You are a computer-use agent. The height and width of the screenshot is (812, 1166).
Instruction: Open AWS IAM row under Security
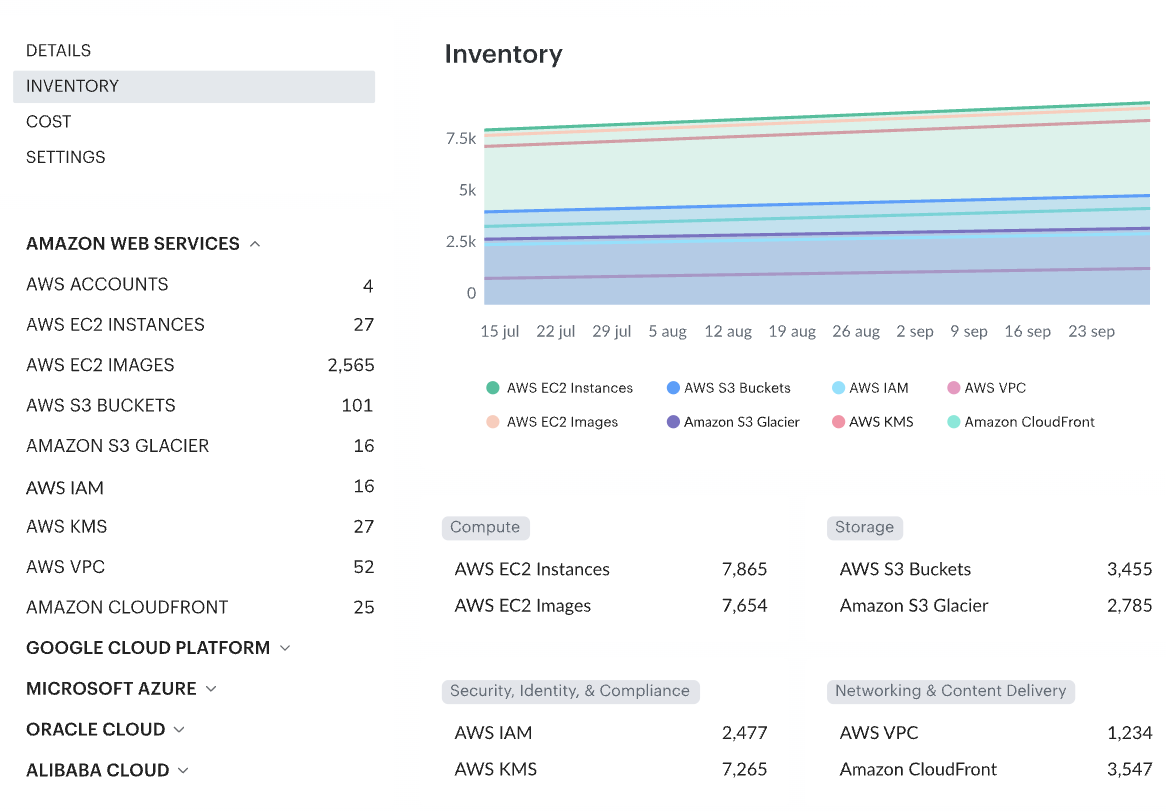(611, 733)
